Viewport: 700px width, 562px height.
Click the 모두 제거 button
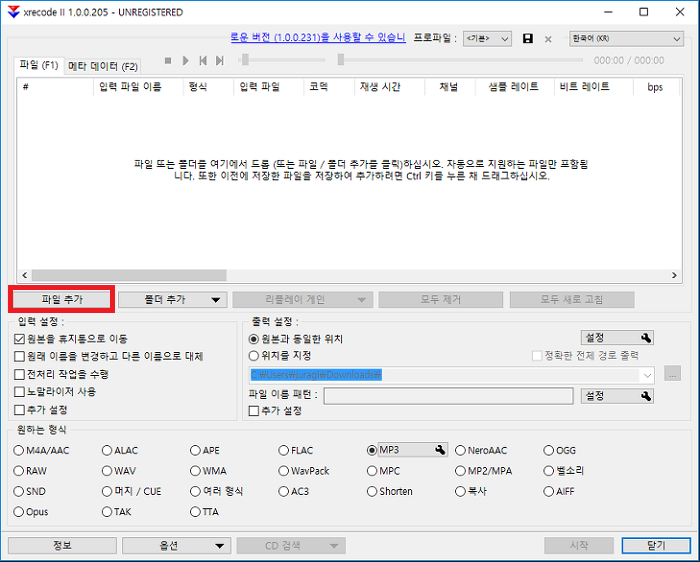tap(441, 300)
